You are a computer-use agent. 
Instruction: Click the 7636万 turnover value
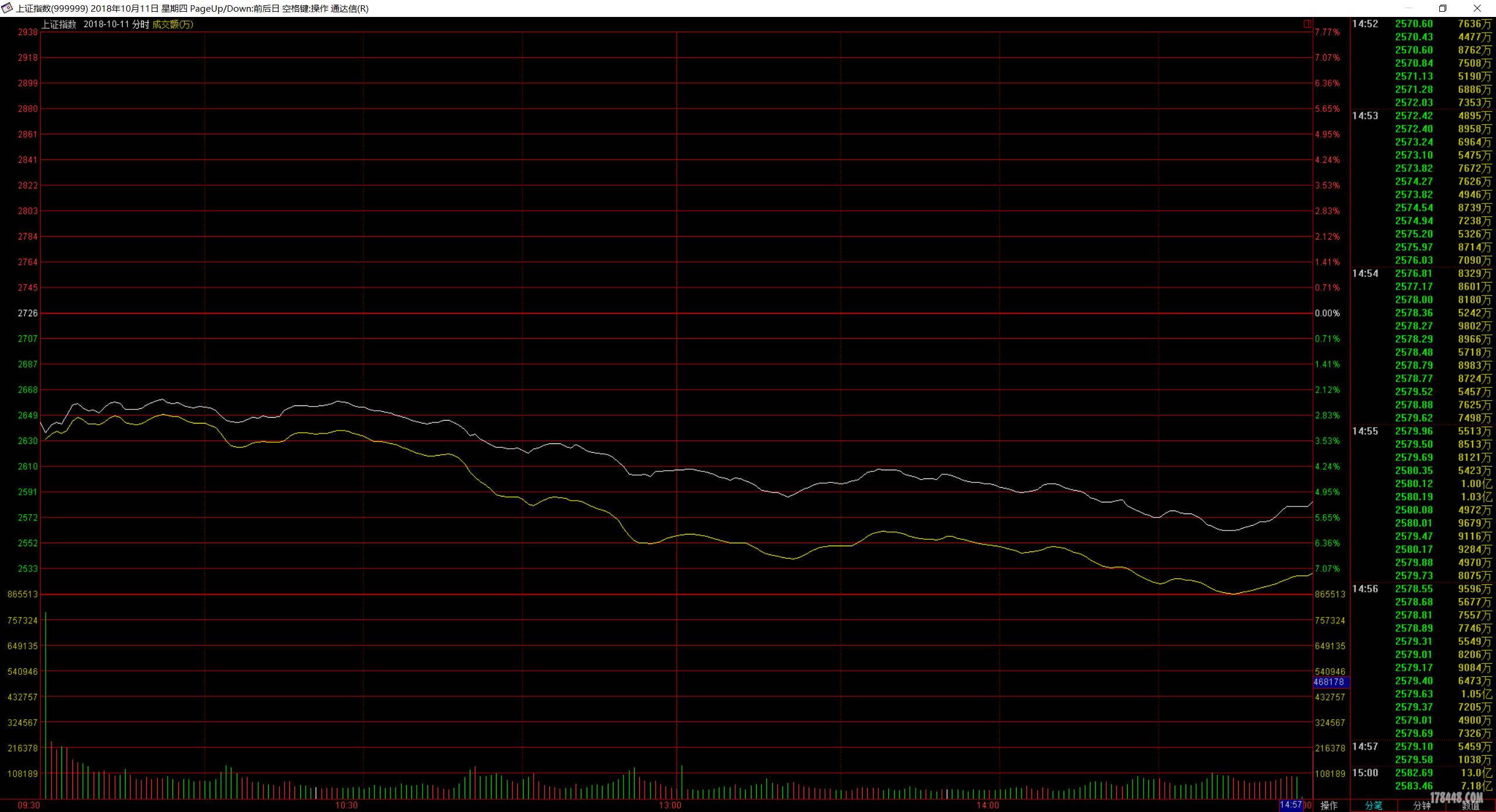click(1474, 24)
